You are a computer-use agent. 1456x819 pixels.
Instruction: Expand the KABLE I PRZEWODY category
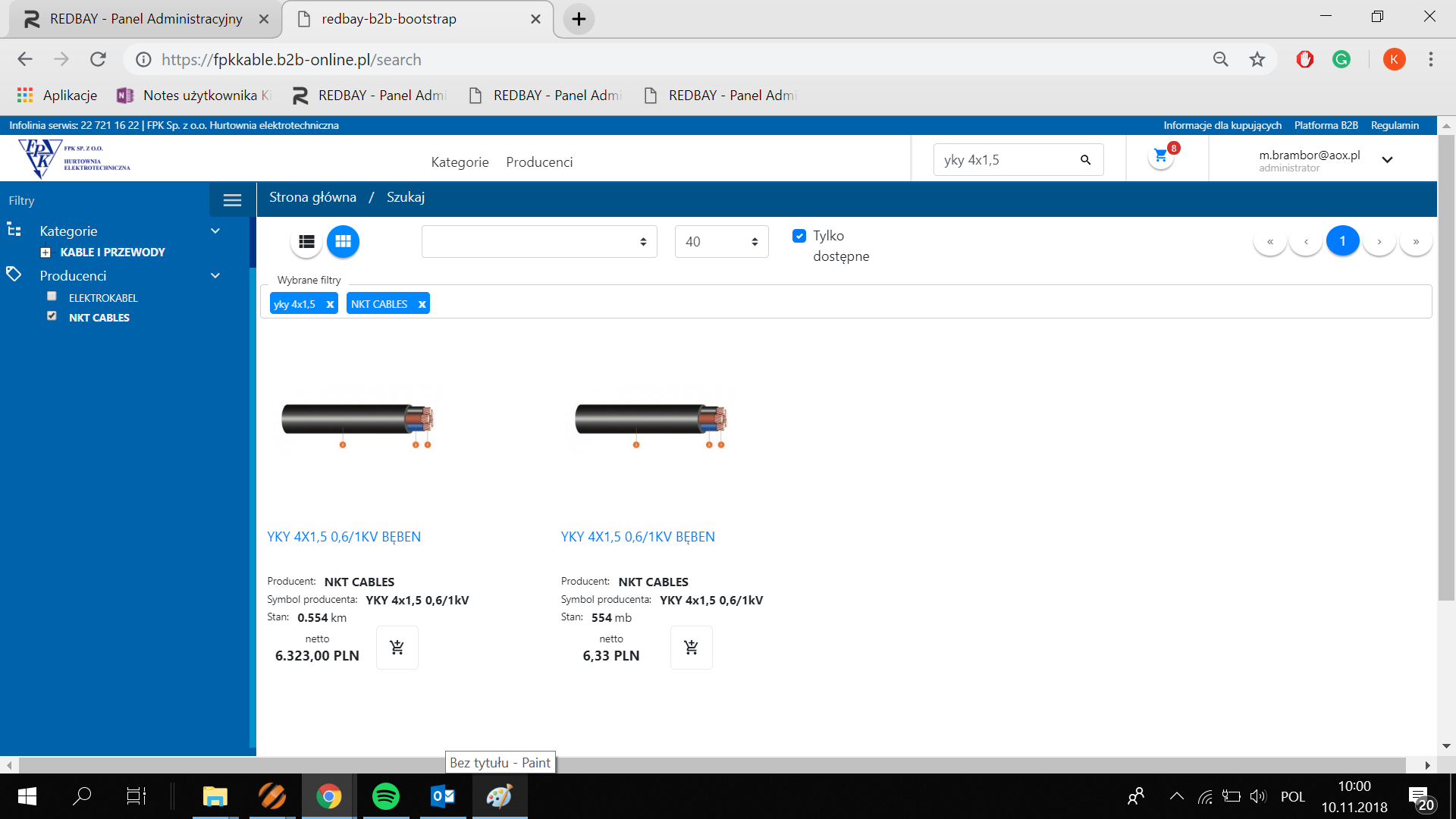click(x=45, y=253)
